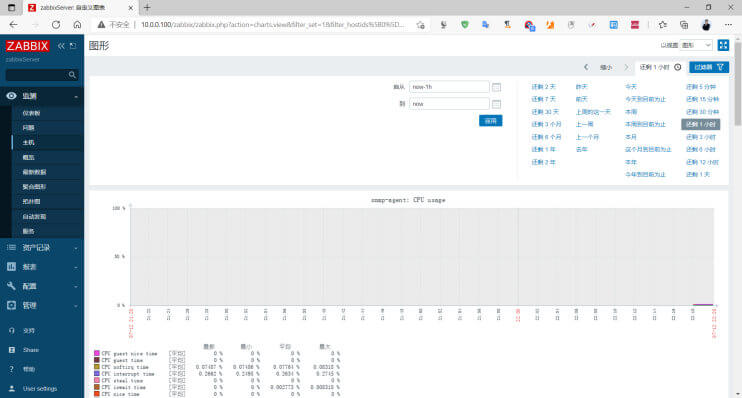Expand the 管理 menu section
Viewport: 742px width, 398px height.
[x=76, y=306]
